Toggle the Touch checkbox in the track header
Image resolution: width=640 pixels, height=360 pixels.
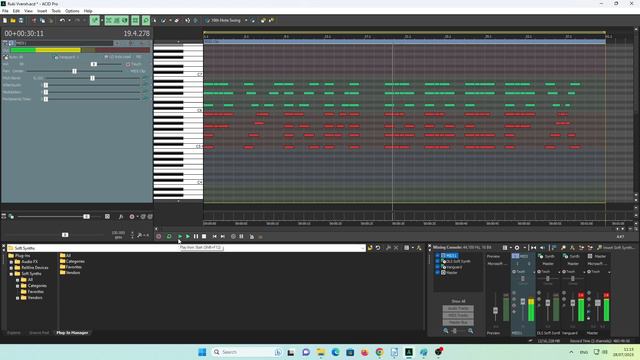pyautogui.click(x=128, y=64)
